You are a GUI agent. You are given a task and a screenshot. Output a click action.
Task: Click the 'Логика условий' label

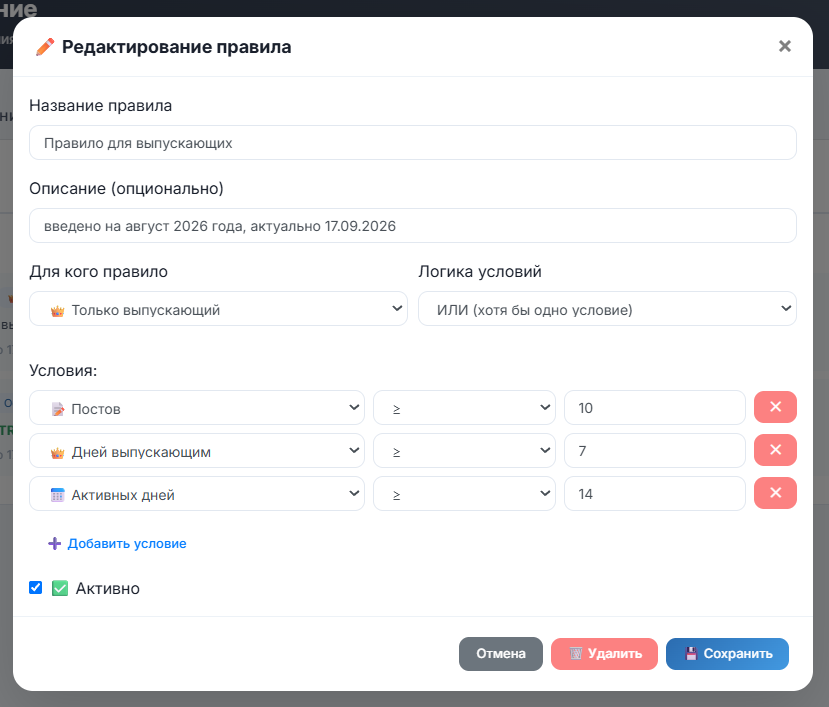click(x=480, y=271)
